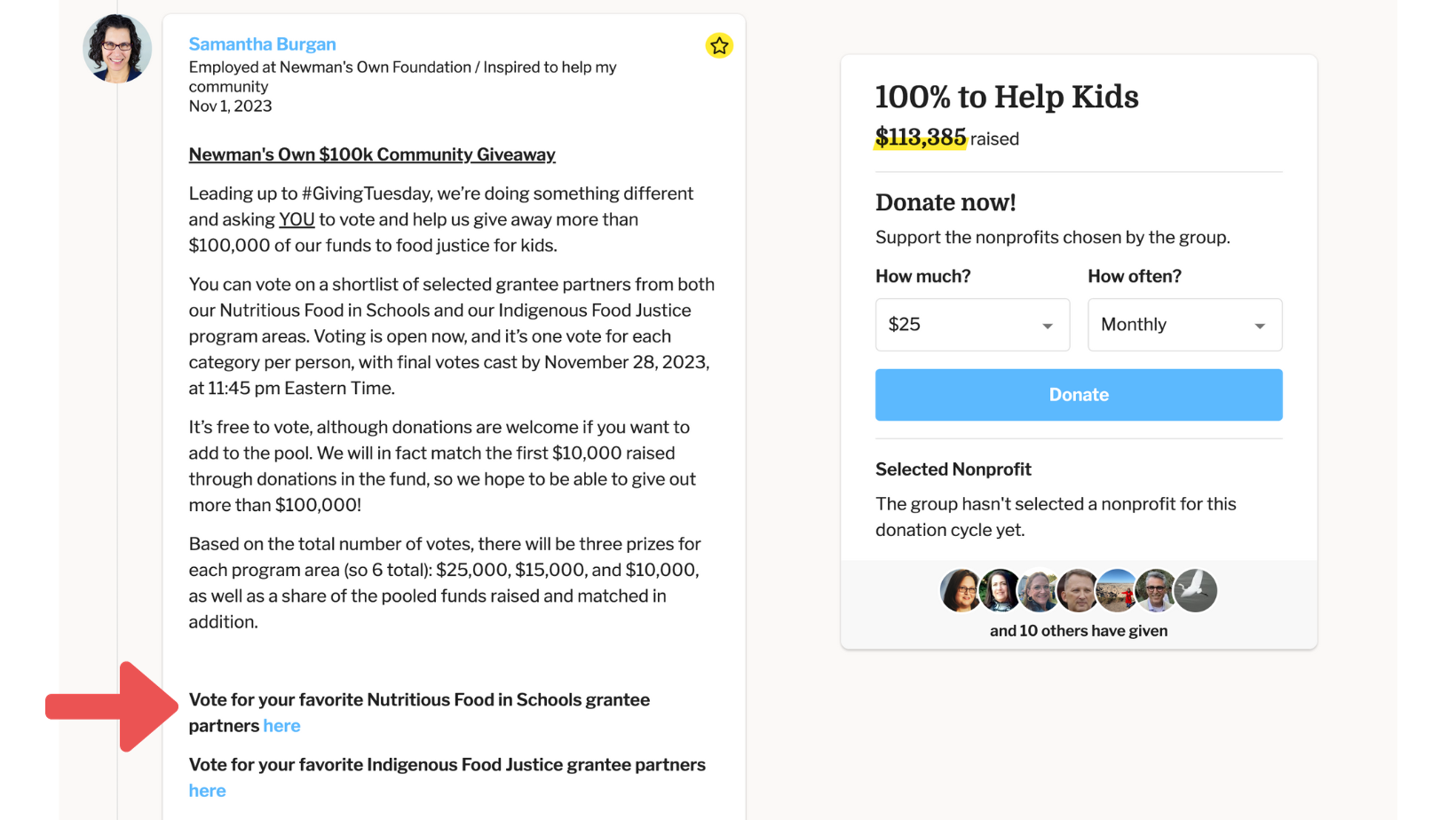
Task: Click the sixth donor avatar
Action: [1157, 591]
